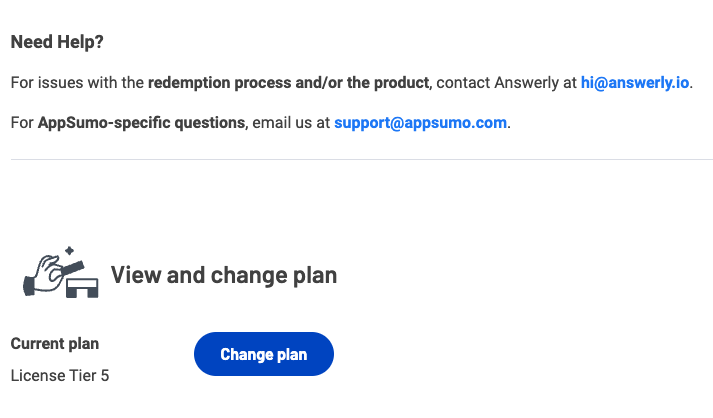The image size is (713, 418).
Task: Click the horizontal divider below the help section
Action: pyautogui.click(x=362, y=159)
